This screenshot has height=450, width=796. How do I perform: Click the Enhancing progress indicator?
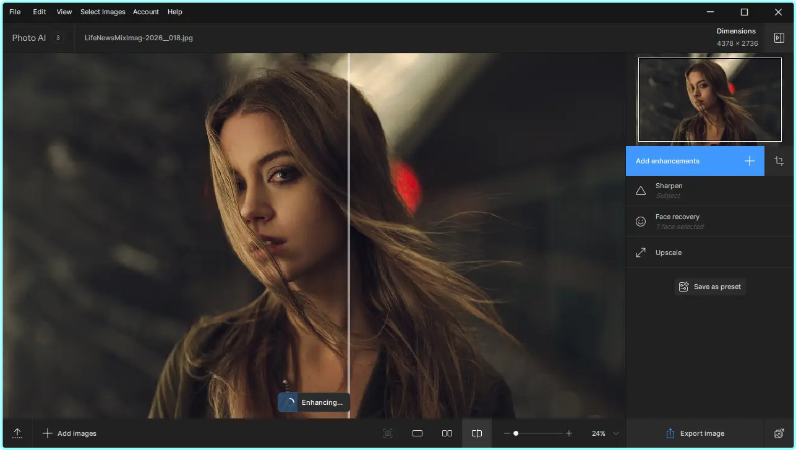tap(314, 402)
